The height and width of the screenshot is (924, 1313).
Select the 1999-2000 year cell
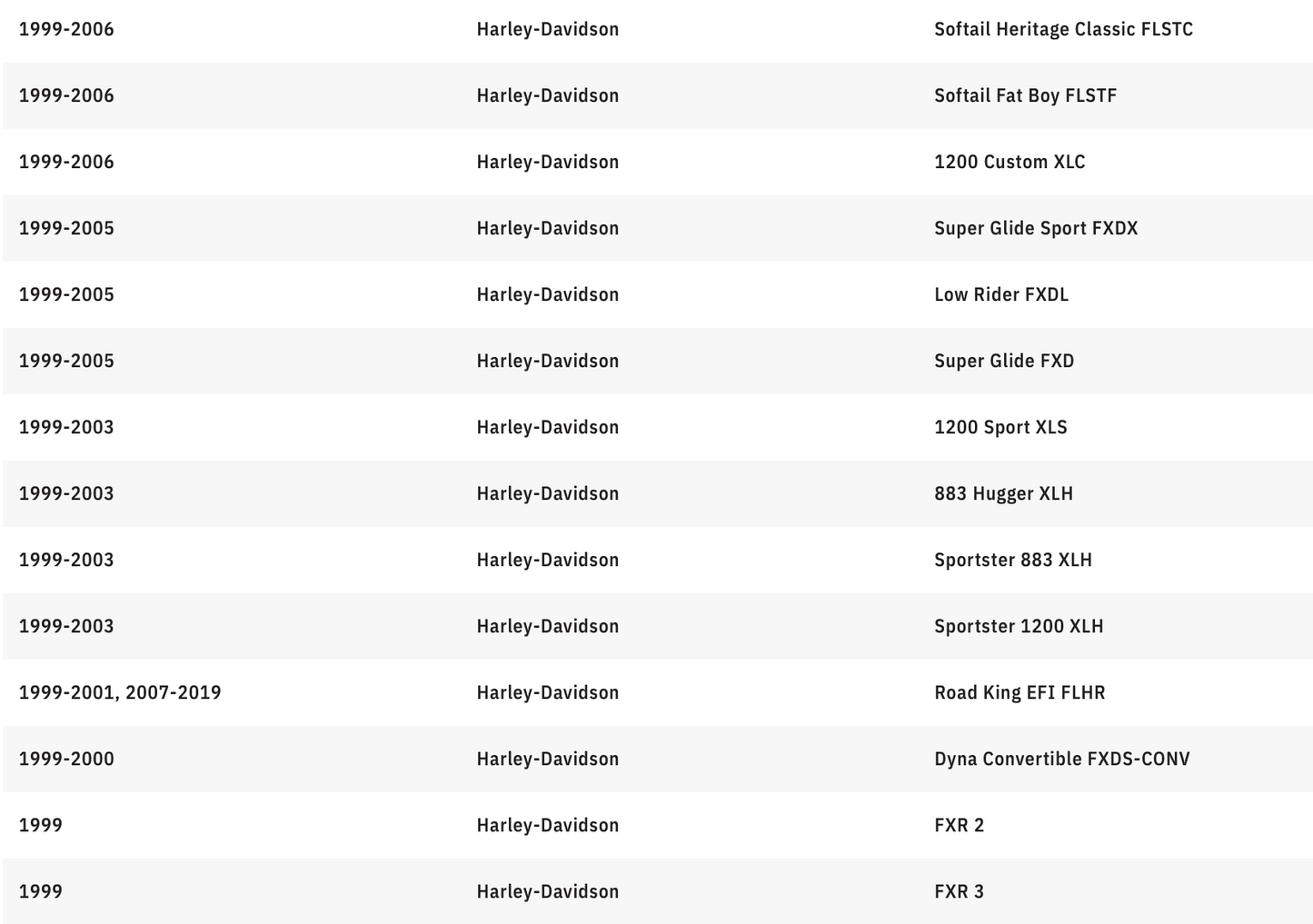tap(66, 759)
